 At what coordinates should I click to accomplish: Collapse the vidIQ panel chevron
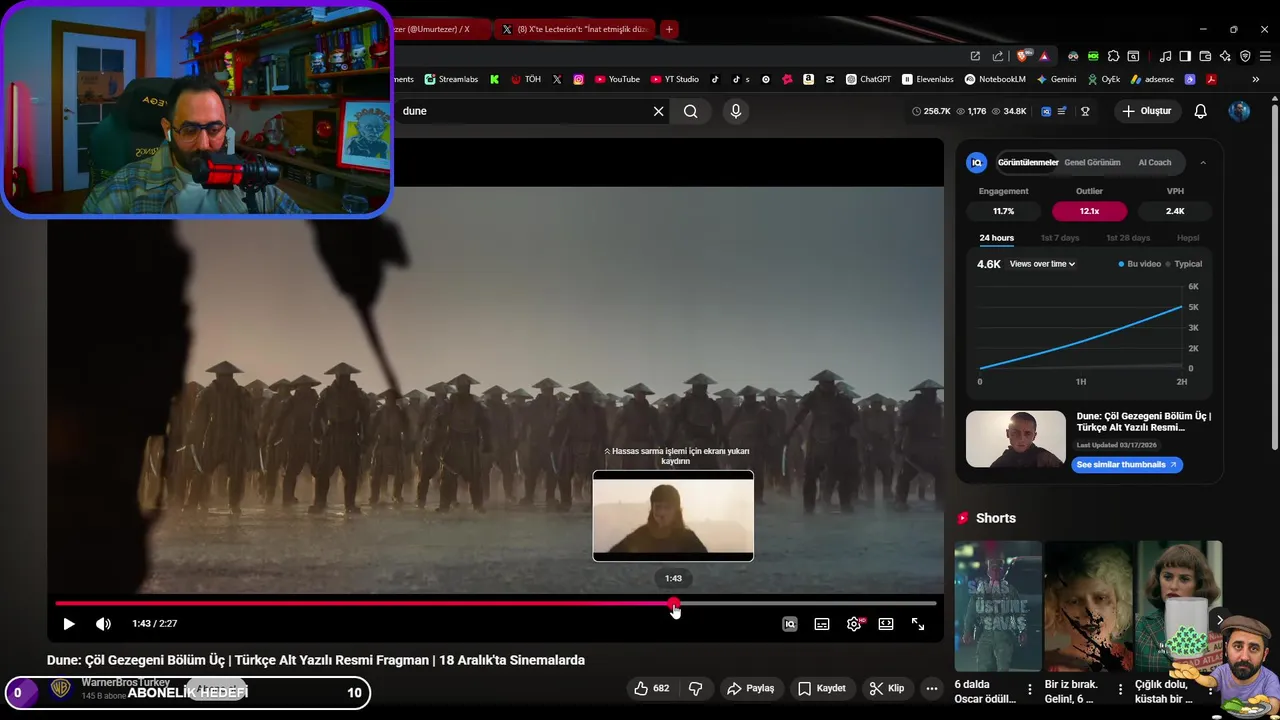tap(1203, 162)
